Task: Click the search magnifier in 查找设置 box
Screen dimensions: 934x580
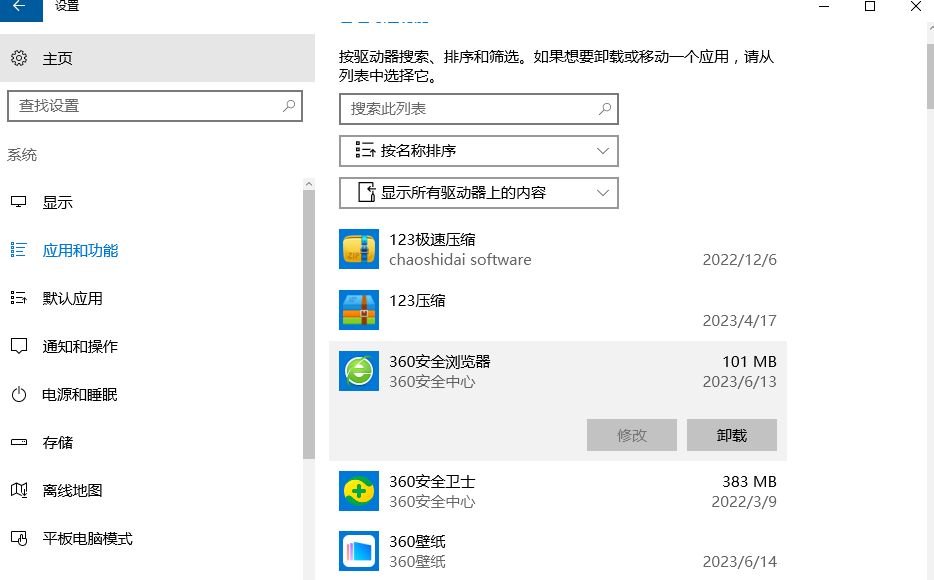Action: pos(289,105)
